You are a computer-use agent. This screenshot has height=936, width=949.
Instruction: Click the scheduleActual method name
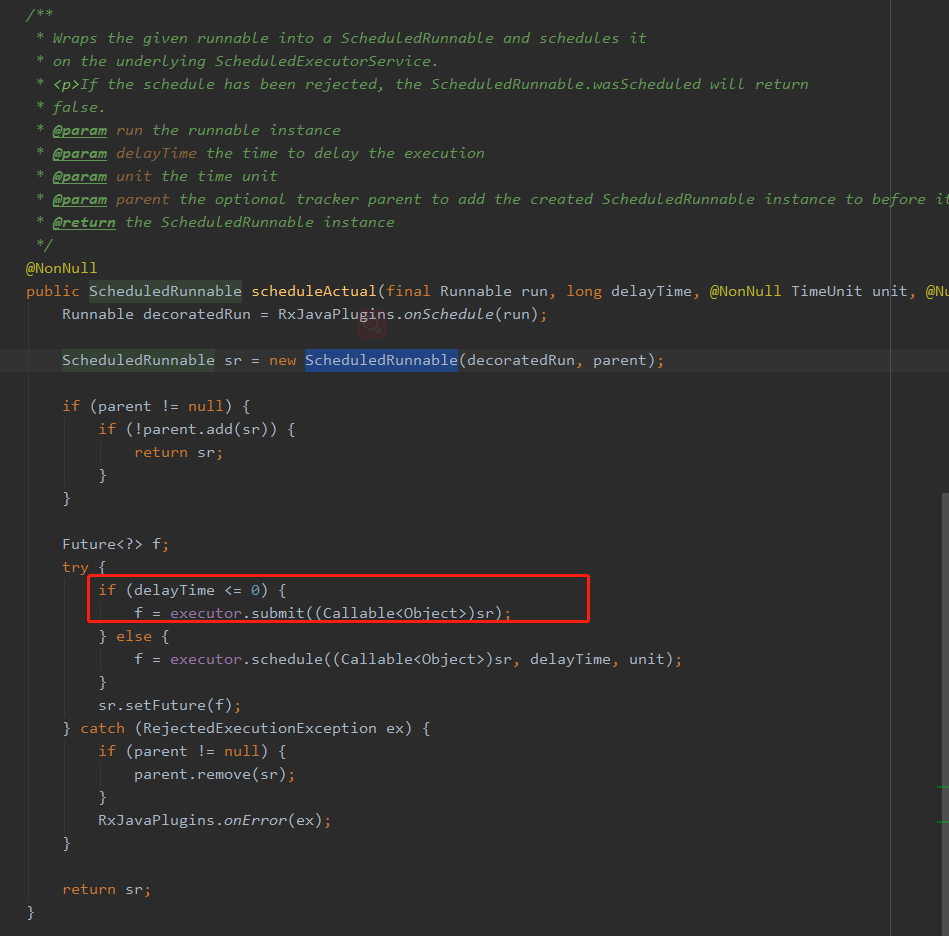pos(314,291)
